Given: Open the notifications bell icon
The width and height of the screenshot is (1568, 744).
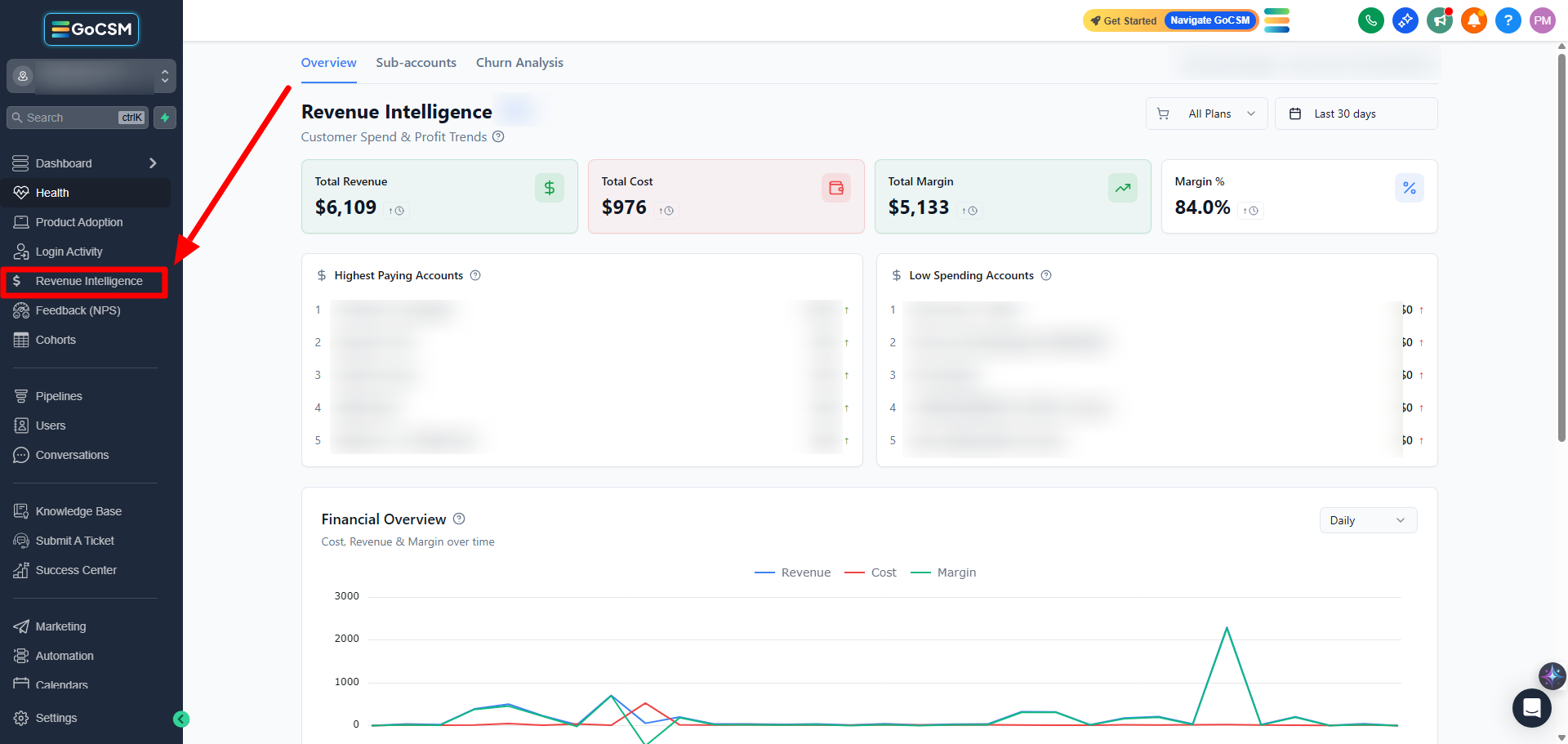Looking at the screenshot, I should click(x=1473, y=20).
